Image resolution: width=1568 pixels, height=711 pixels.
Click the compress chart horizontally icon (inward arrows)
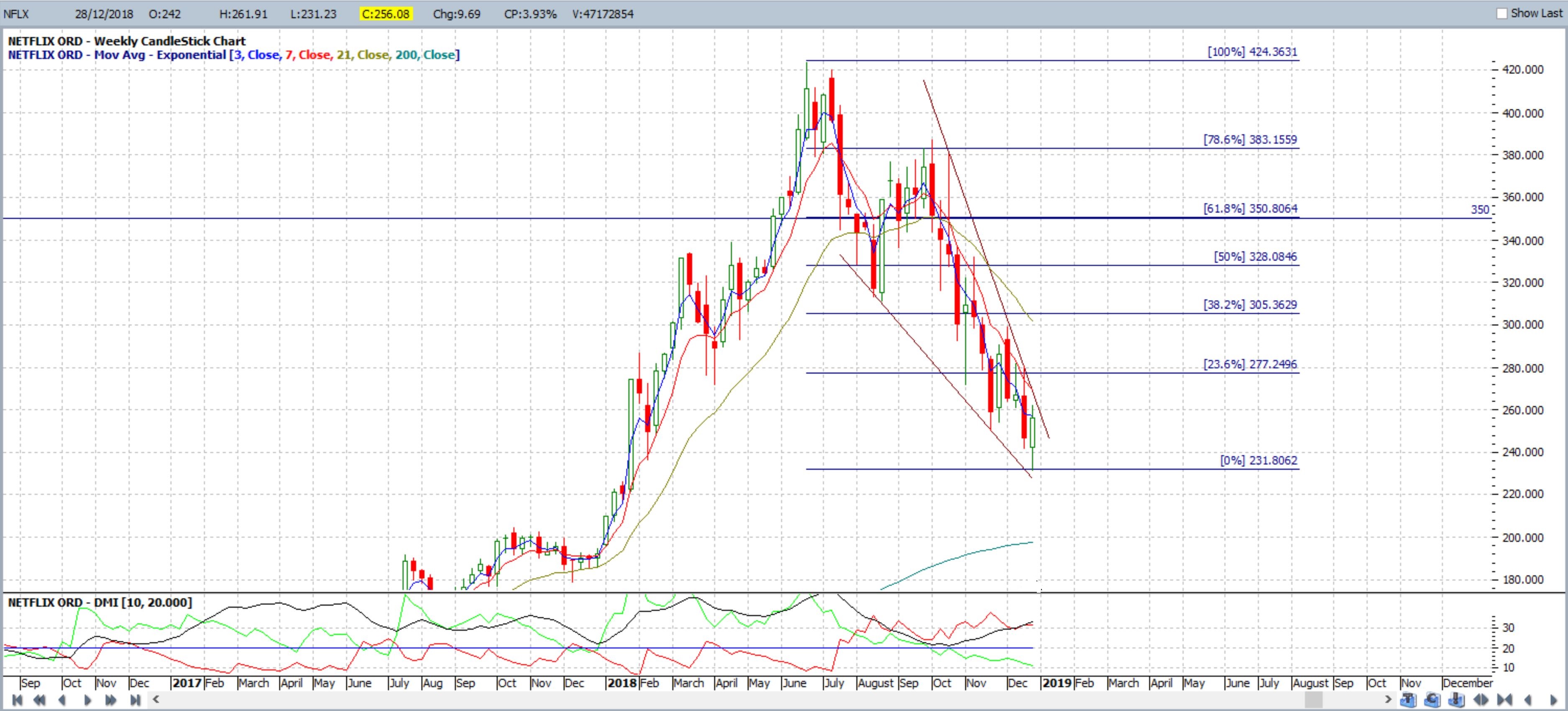(x=1505, y=699)
